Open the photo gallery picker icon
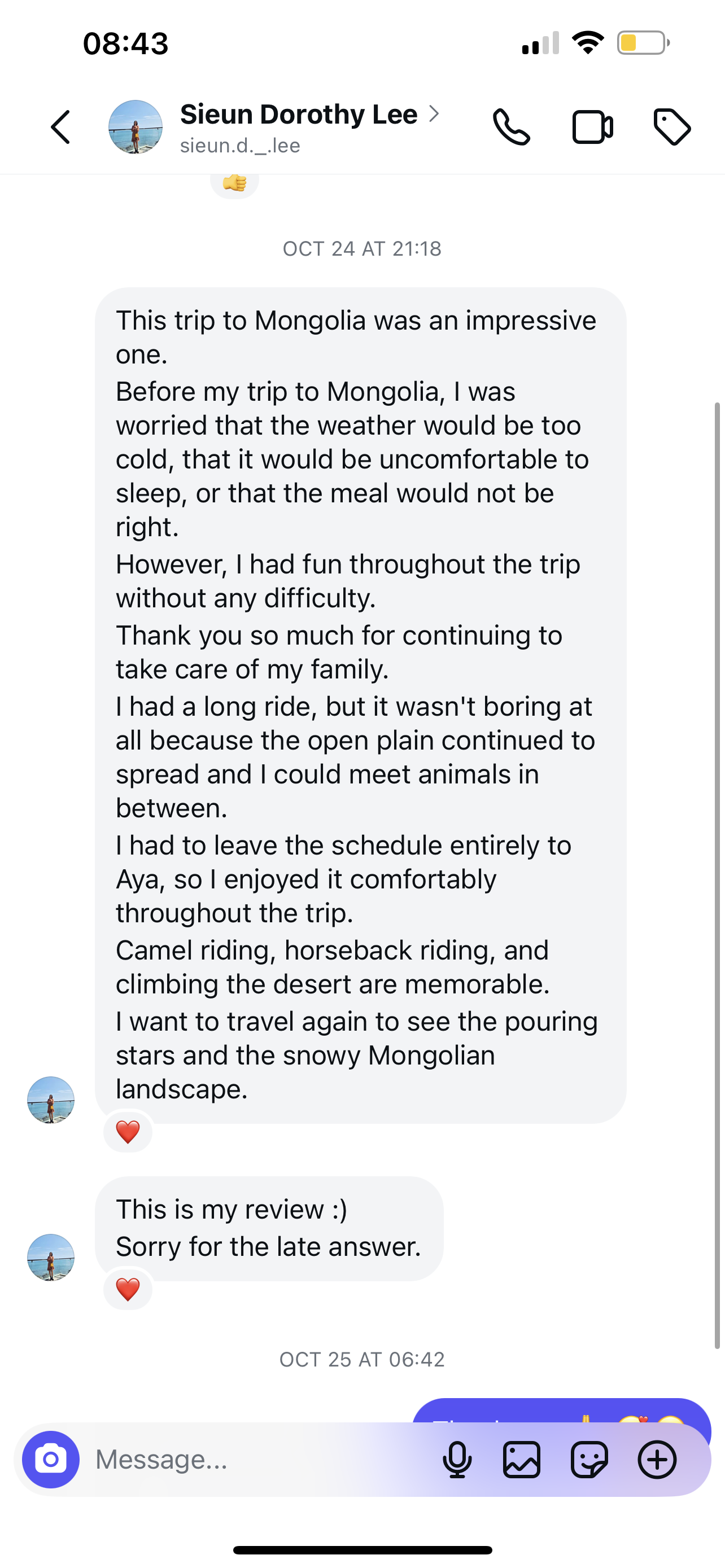This screenshot has width=725, height=1568. [522, 1459]
